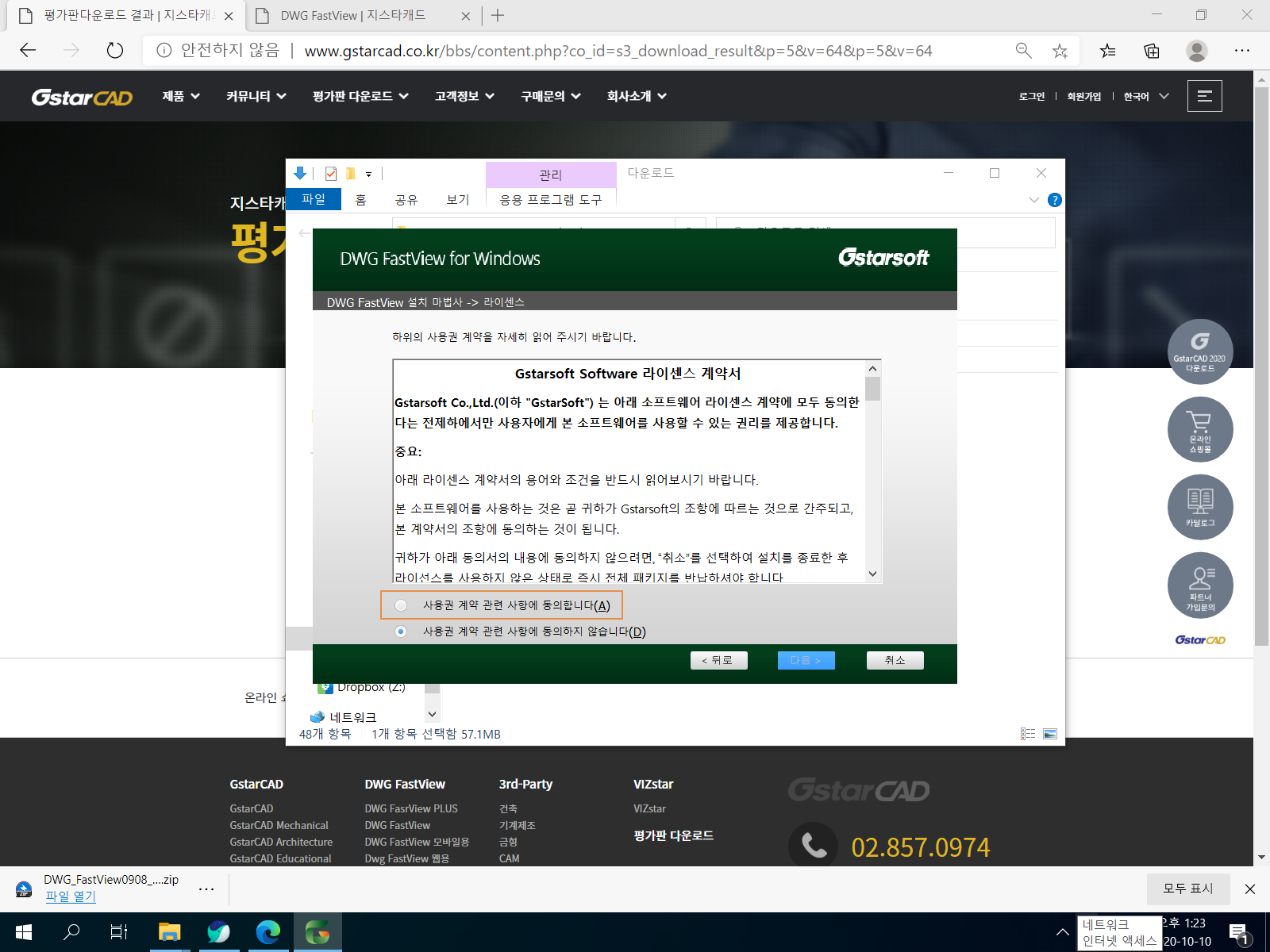Click the license text scrollbar thumb
The image size is (1270, 952).
873,389
